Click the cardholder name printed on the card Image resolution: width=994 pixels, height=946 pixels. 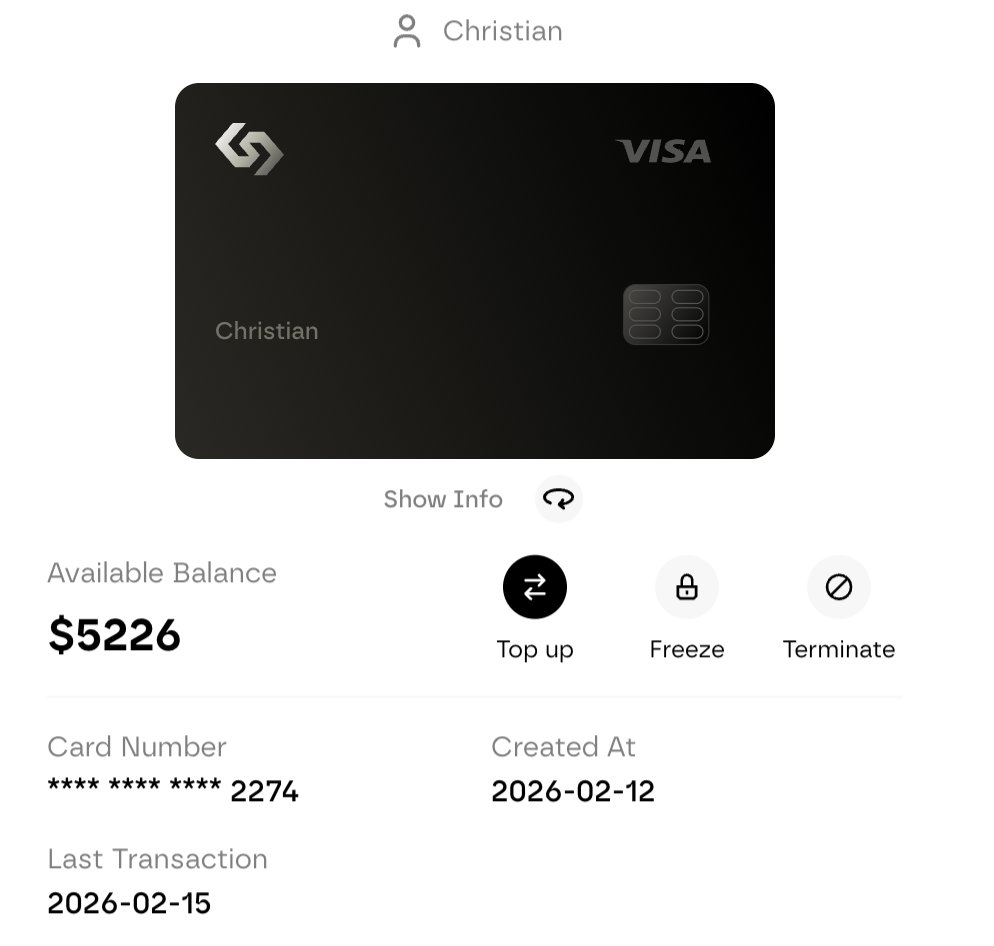click(x=267, y=331)
